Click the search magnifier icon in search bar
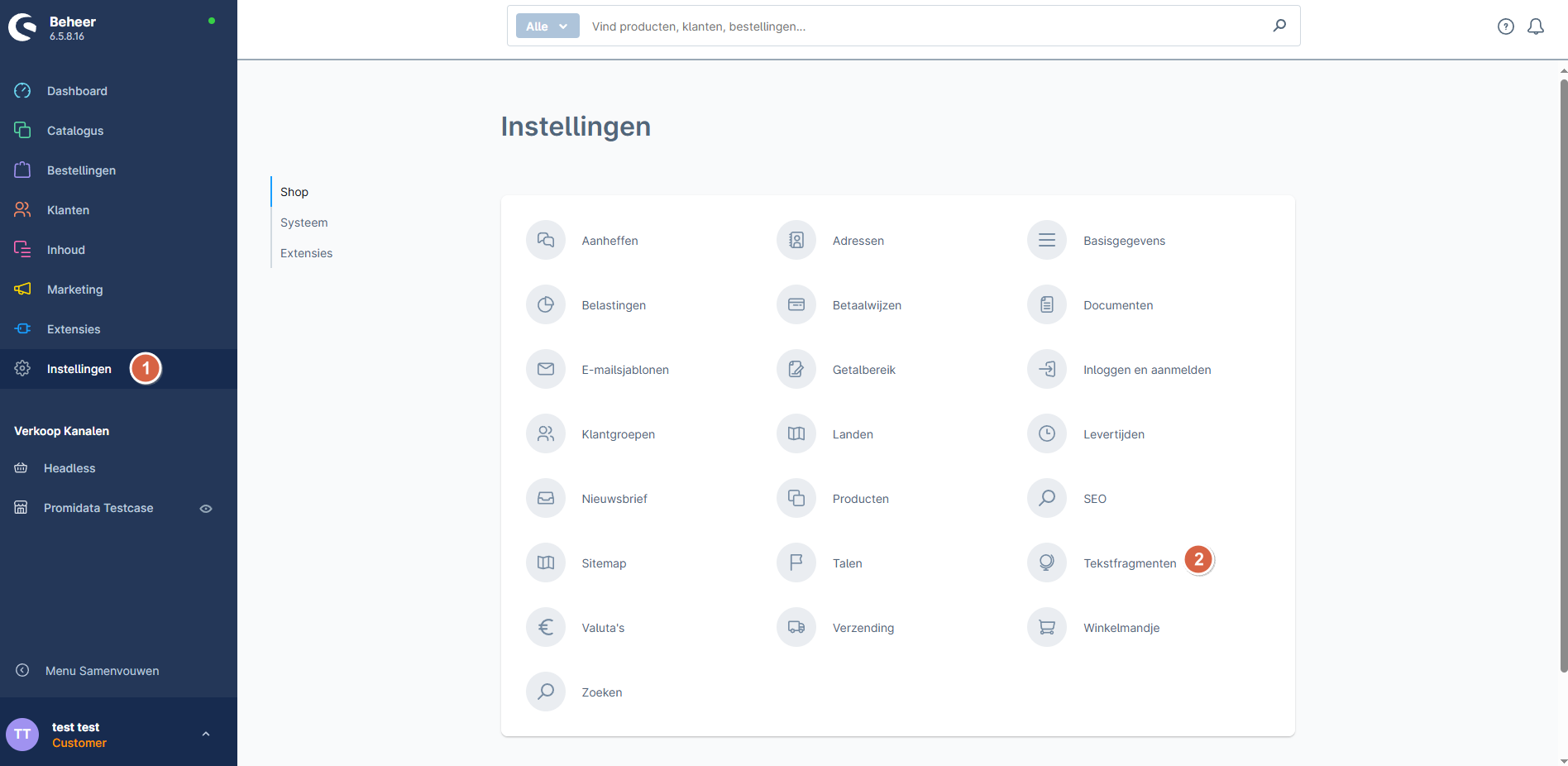 point(1279,26)
